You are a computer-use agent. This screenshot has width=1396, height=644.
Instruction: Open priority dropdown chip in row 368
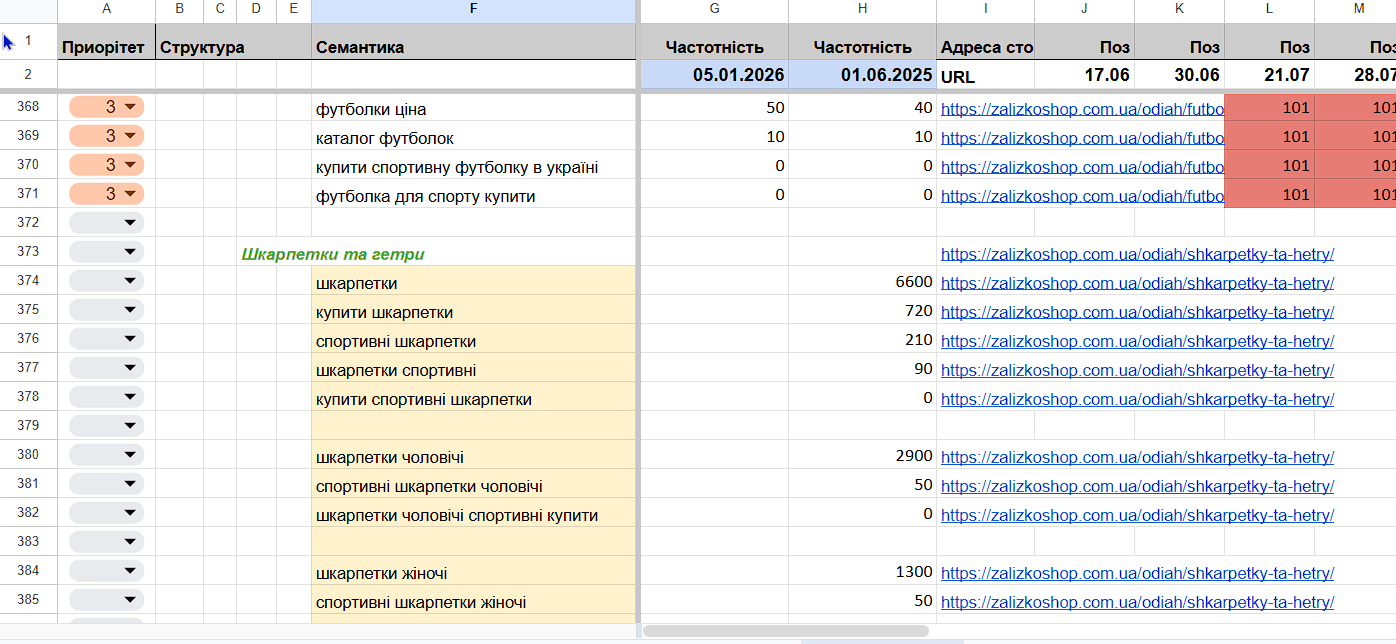click(x=107, y=108)
